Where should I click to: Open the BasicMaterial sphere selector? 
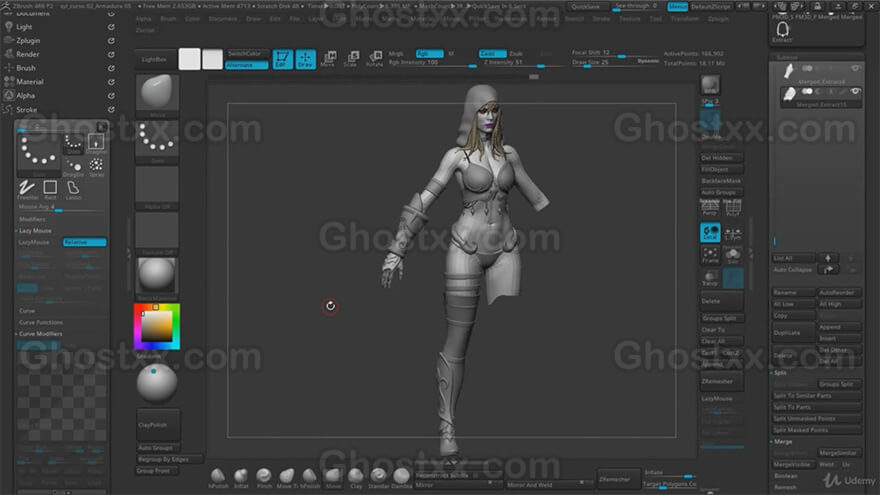(157, 276)
